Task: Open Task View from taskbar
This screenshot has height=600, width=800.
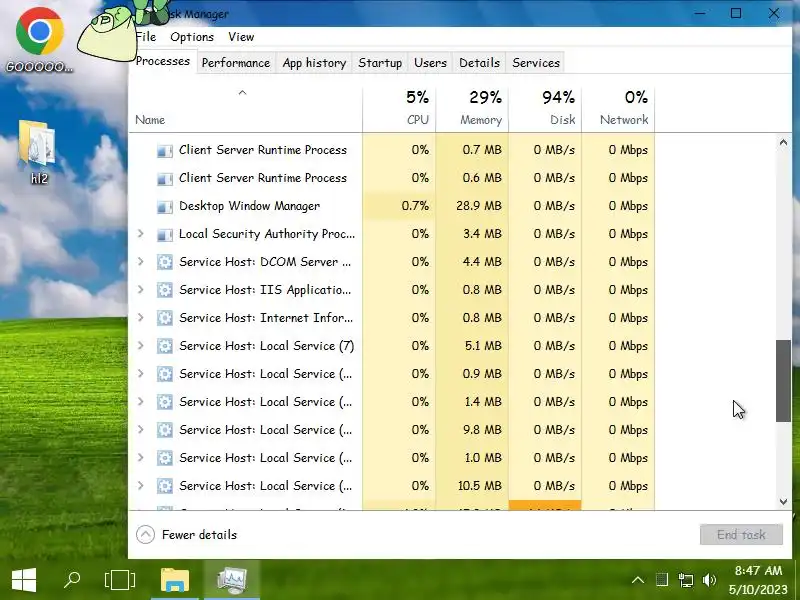Action: 120,580
